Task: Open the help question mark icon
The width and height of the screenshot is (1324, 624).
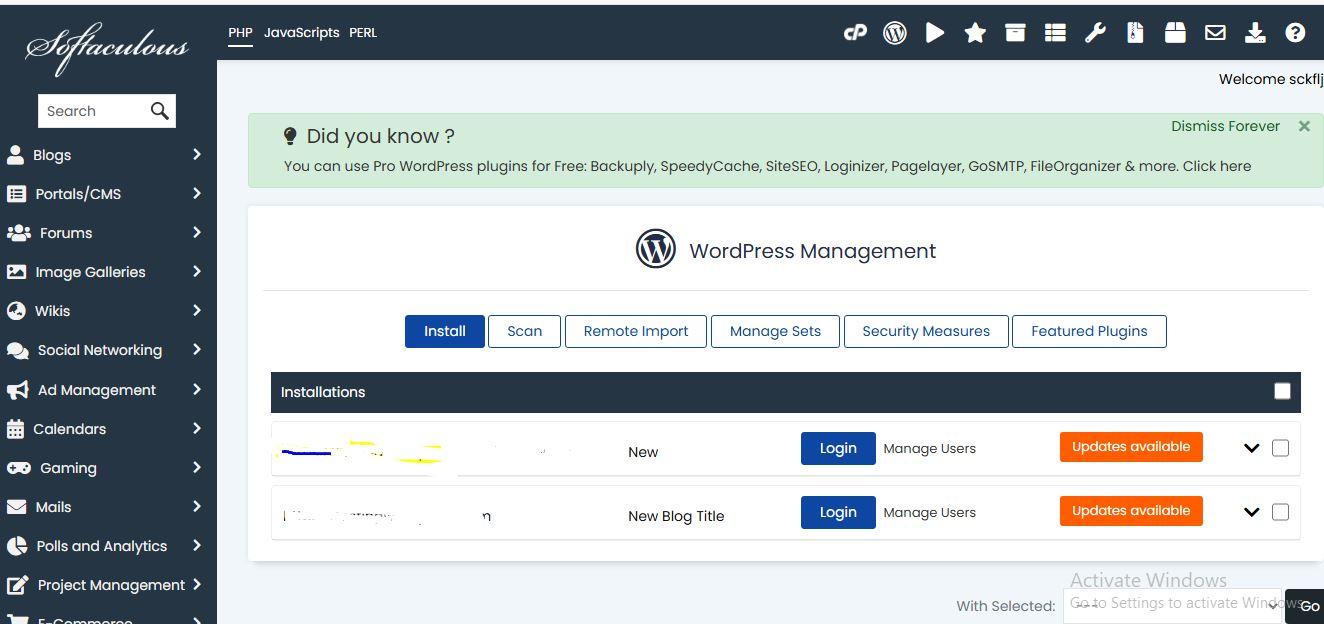Action: pos(1295,33)
